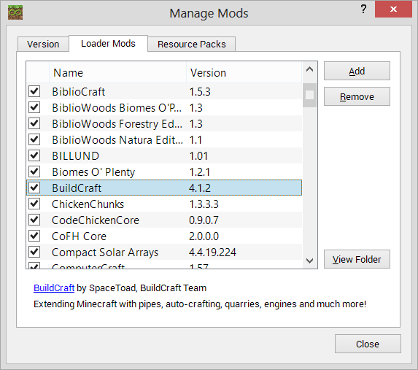Viewport: 418px width, 370px height.
Task: Select the BiblioWoods Natura Edit... row
Action: pos(164,140)
